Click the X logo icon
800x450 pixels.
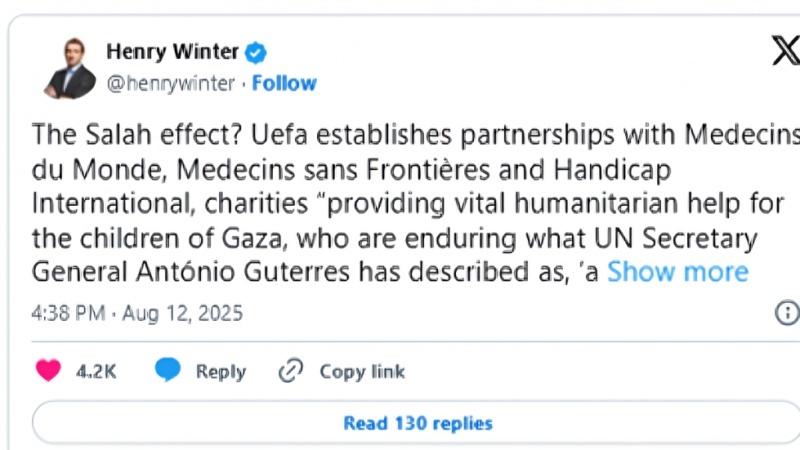785,51
